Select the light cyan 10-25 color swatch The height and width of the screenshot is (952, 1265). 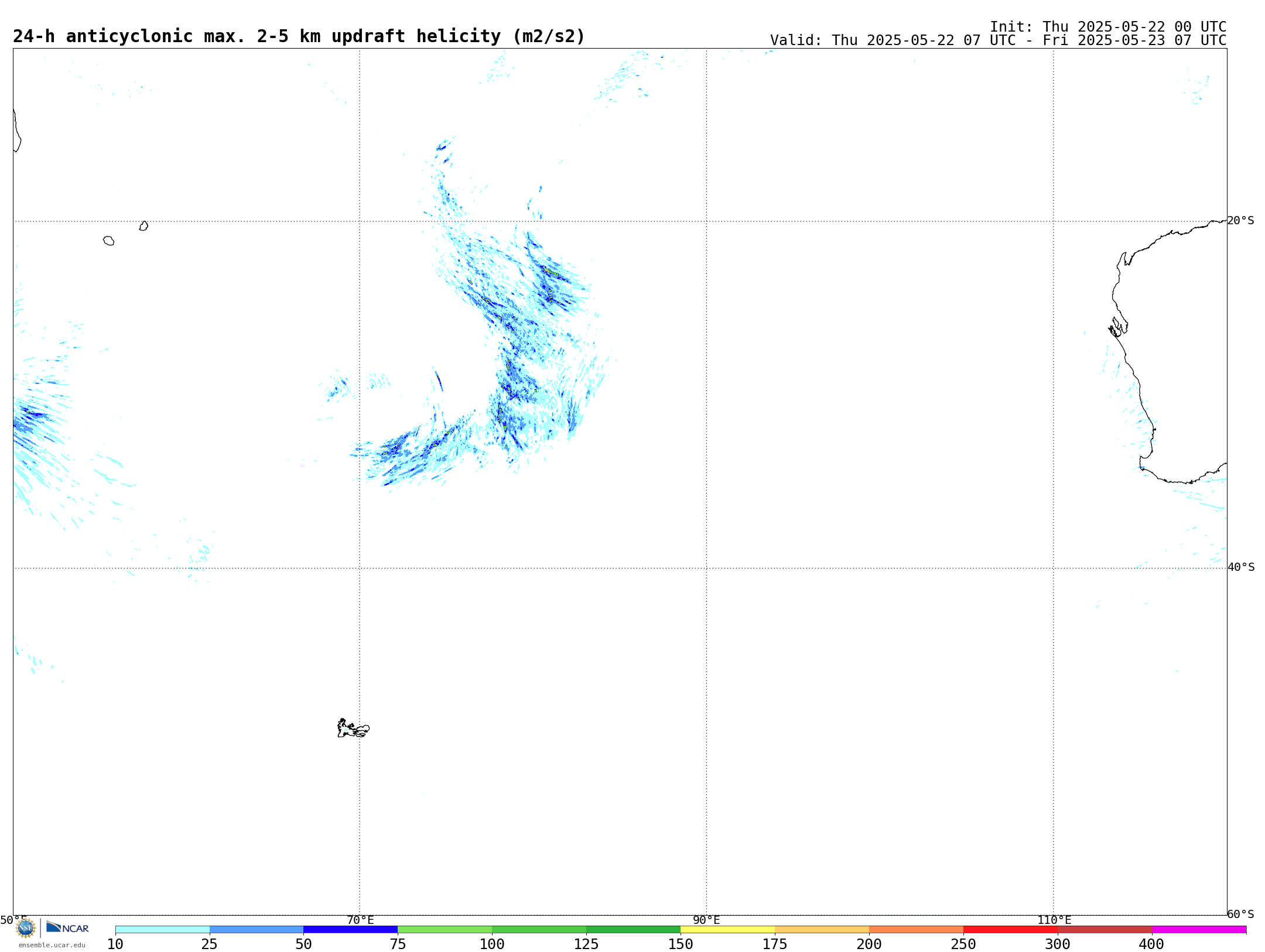click(162, 929)
